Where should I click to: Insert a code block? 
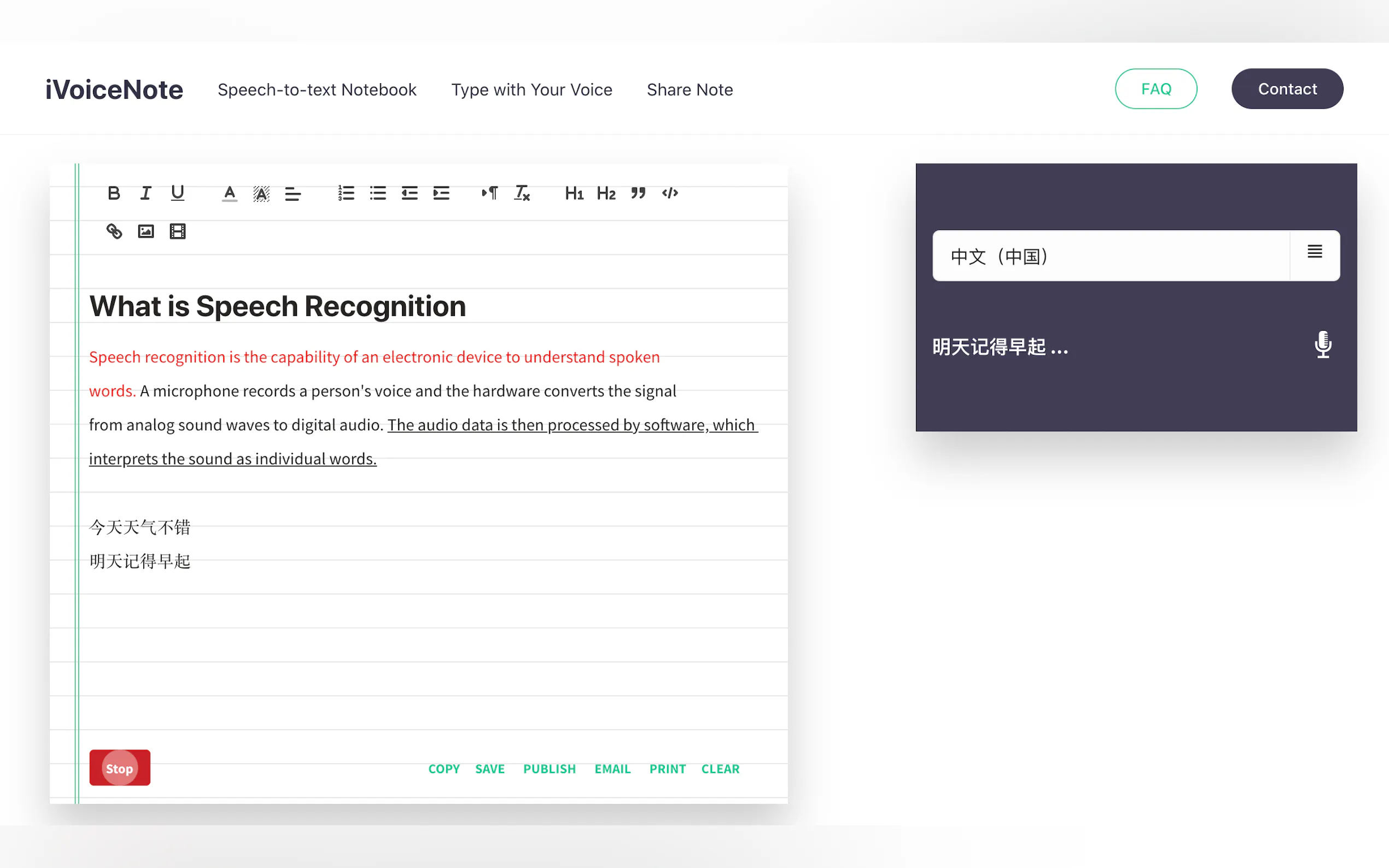(670, 193)
